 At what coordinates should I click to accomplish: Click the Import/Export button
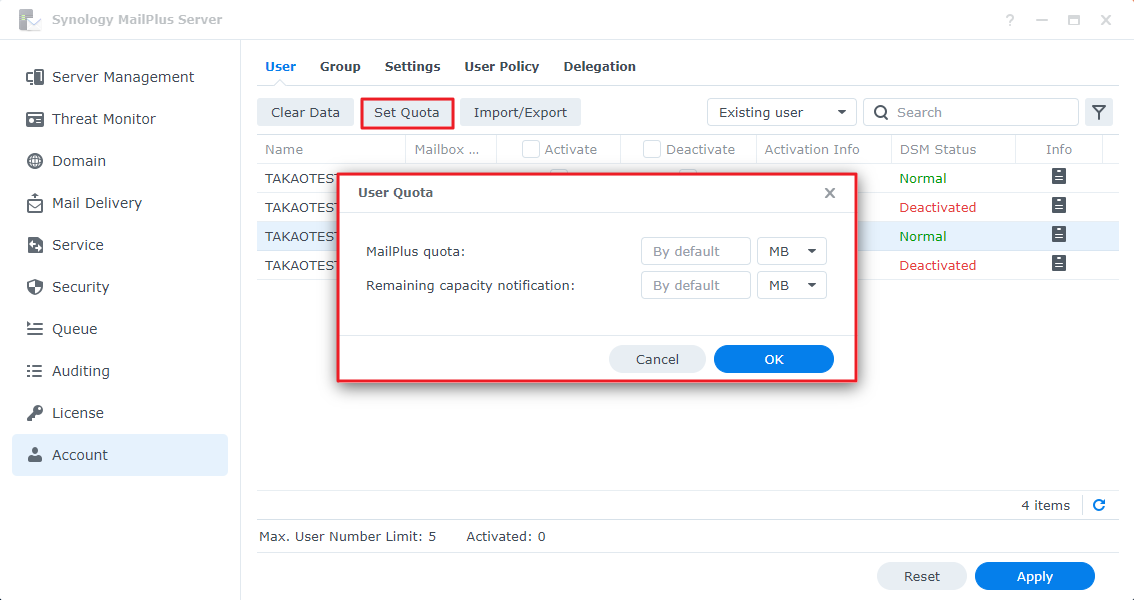pos(520,111)
